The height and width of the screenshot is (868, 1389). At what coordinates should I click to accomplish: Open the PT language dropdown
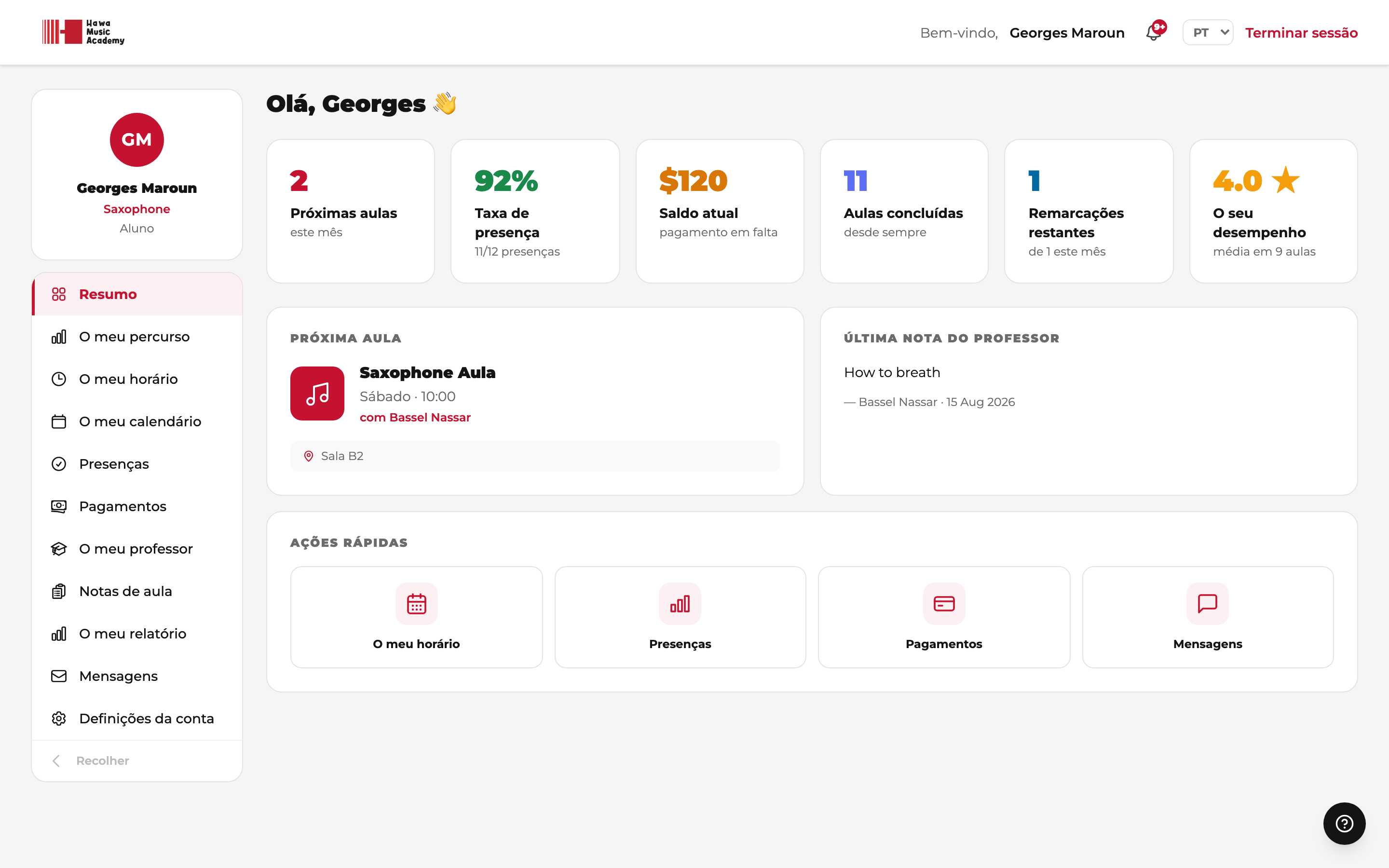[x=1208, y=33]
